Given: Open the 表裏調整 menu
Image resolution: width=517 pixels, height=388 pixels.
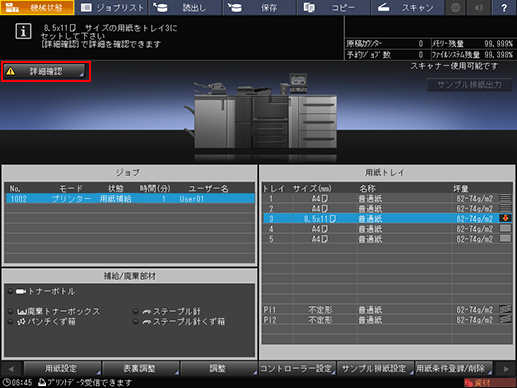Looking at the screenshot, I should (x=140, y=369).
